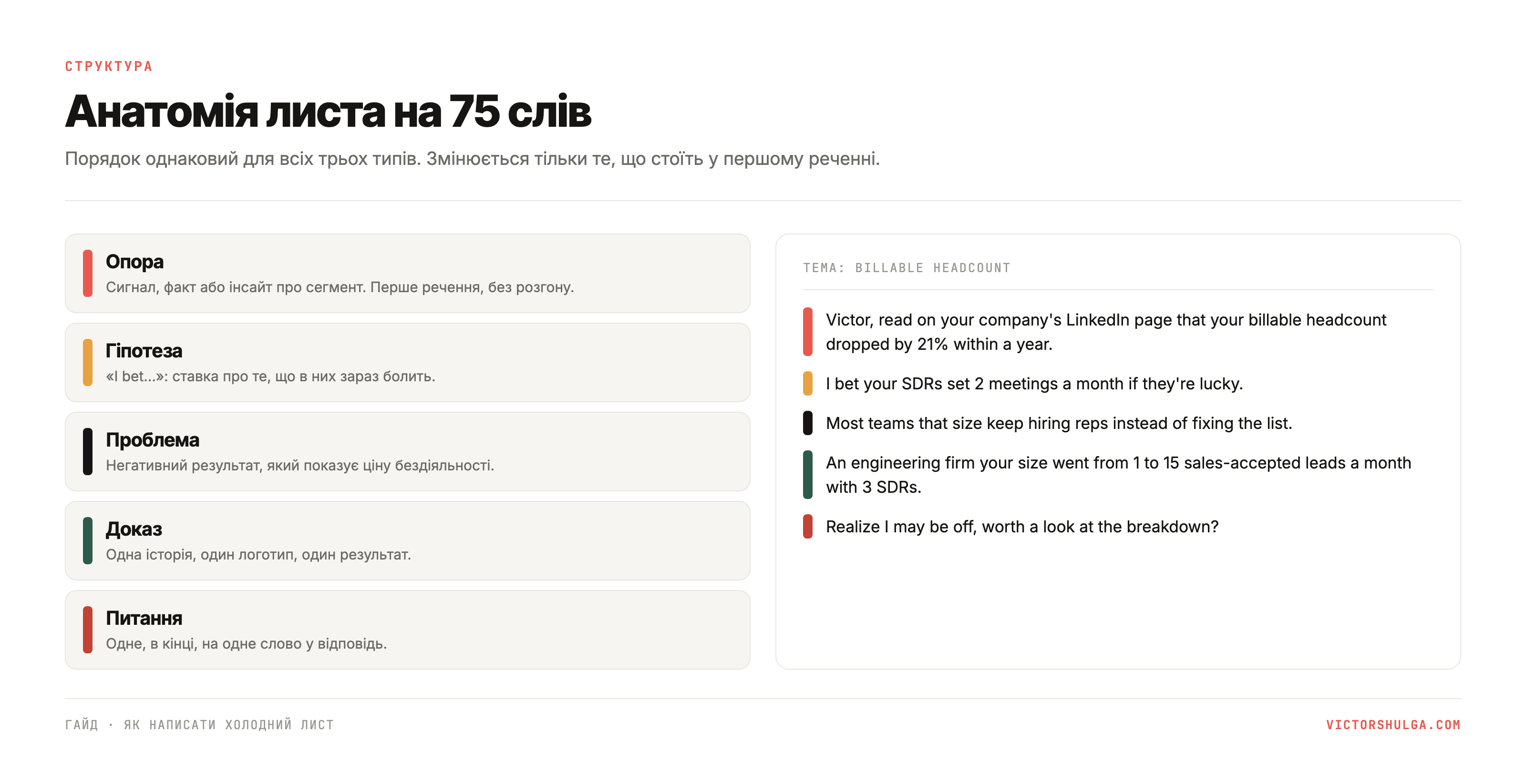1526x784 pixels.
Task: Select the Гіпотеза card heading
Action: click(144, 351)
